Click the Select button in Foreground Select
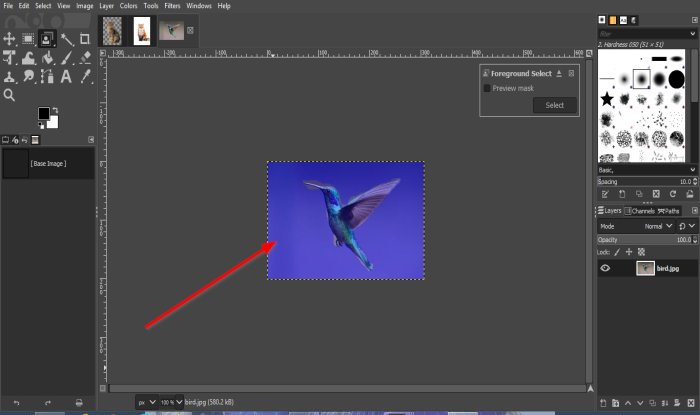The image size is (700, 415). coord(554,105)
